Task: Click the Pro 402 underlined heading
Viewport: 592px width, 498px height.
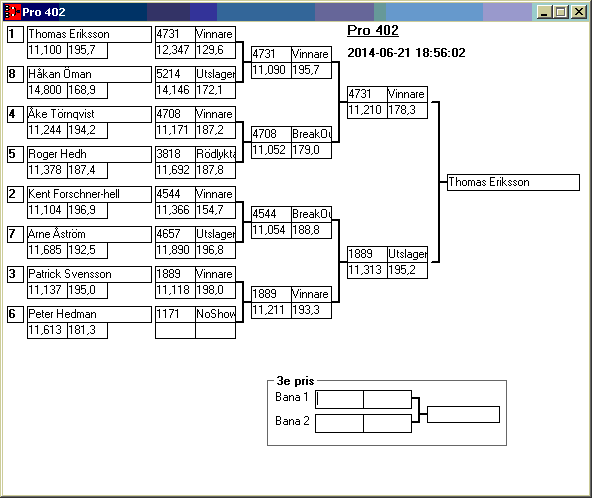Action: [x=373, y=31]
